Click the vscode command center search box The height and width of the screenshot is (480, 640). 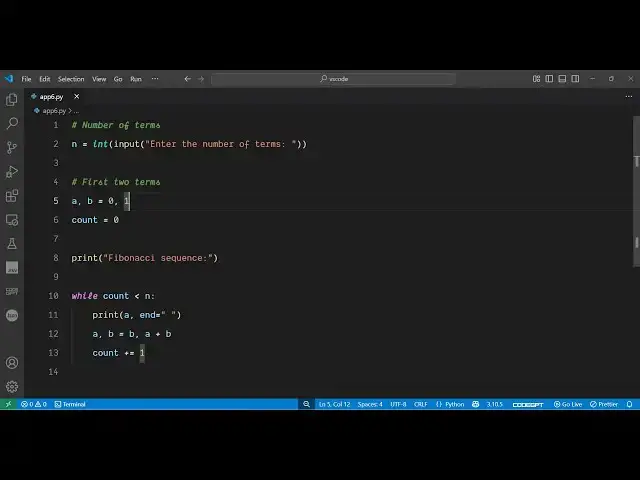point(333,79)
